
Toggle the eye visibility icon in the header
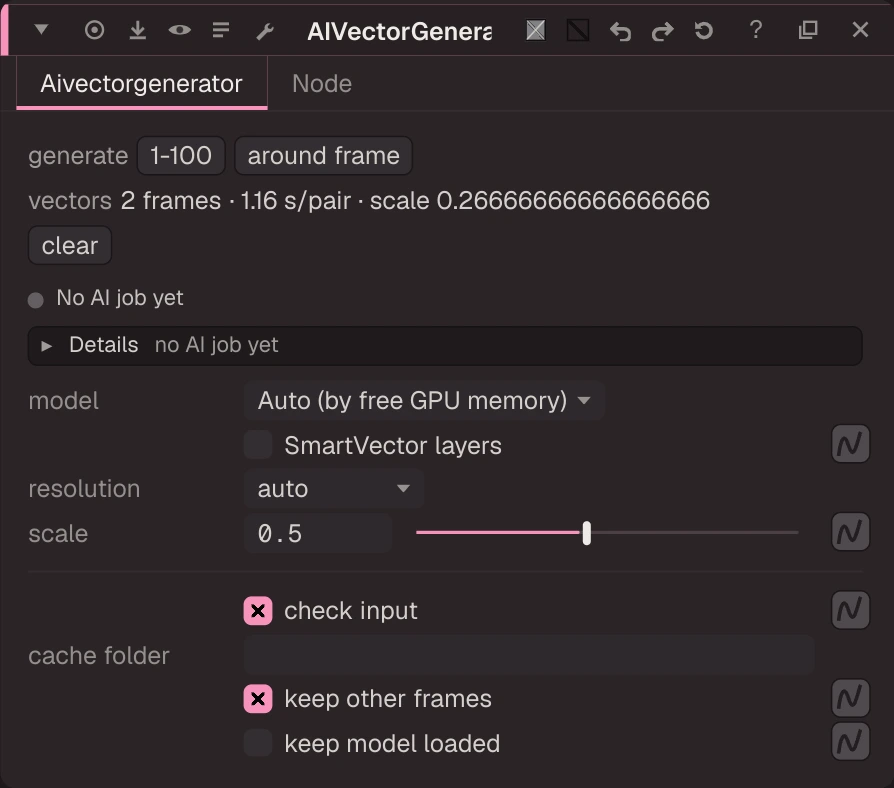(x=180, y=30)
